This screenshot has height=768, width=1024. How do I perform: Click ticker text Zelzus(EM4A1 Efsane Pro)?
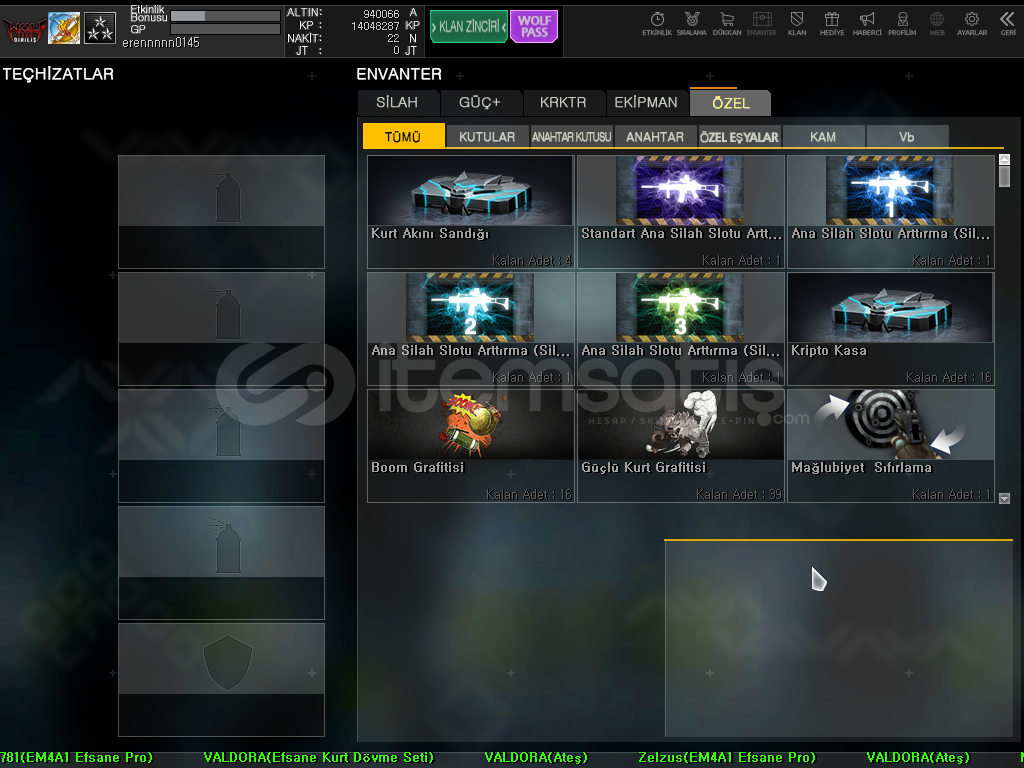[x=727, y=757]
